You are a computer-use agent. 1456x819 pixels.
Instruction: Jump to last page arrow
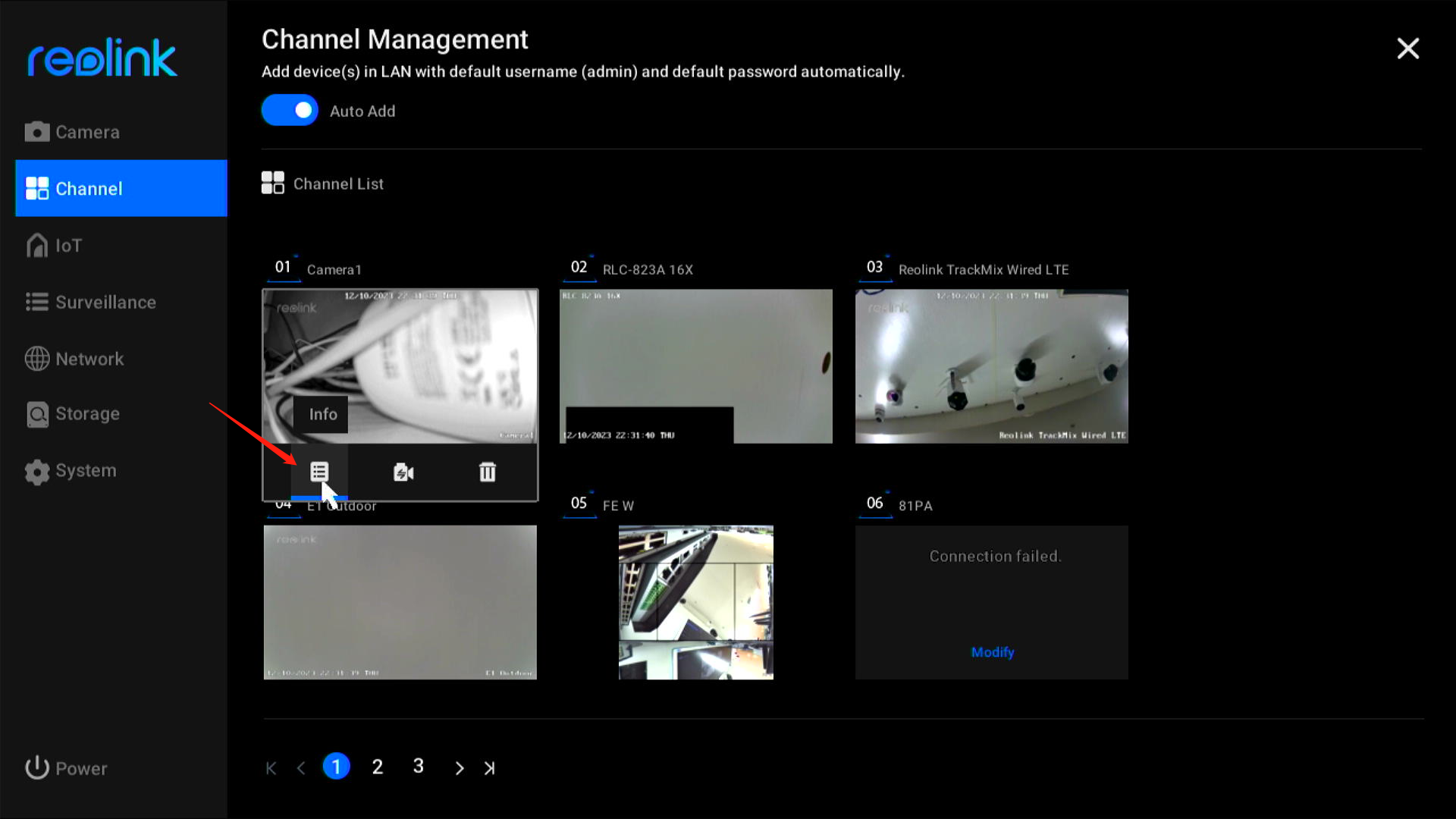click(x=490, y=768)
